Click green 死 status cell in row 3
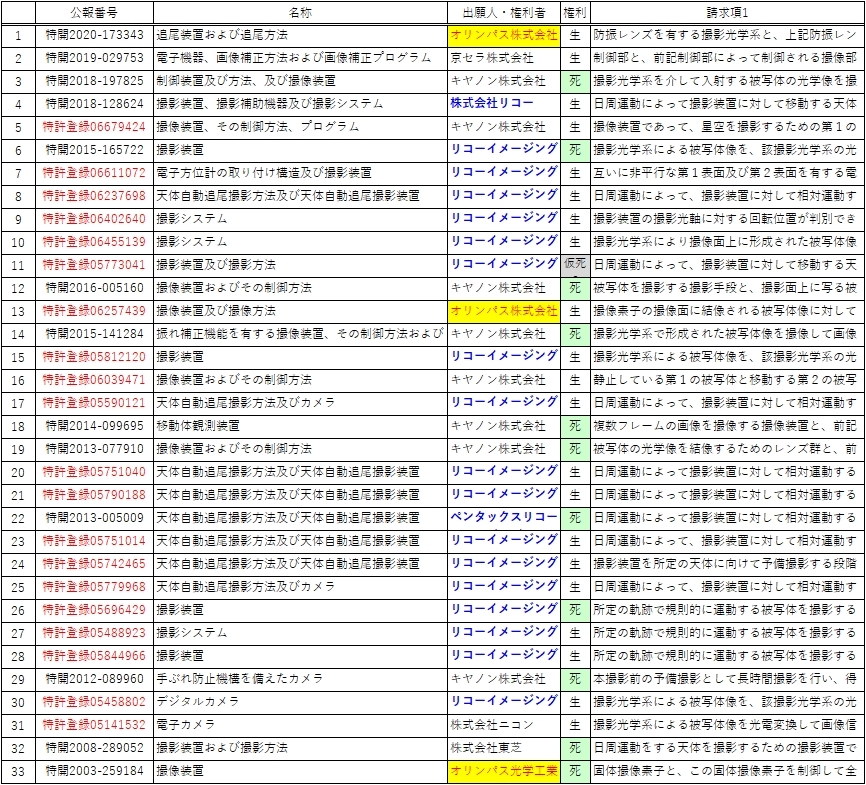This screenshot has height=785, width=866. [x=575, y=81]
